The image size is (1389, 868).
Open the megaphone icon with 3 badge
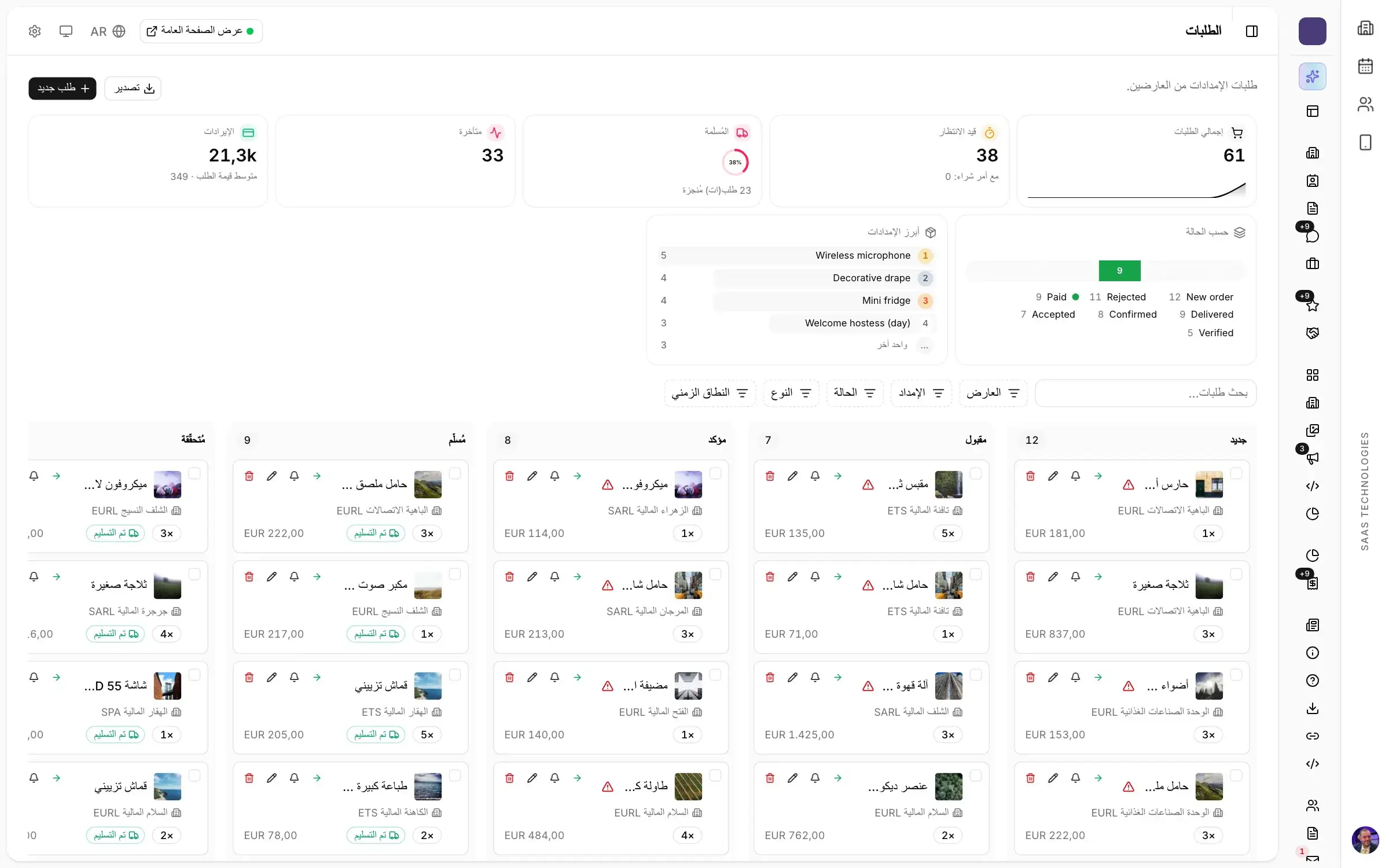(1313, 458)
